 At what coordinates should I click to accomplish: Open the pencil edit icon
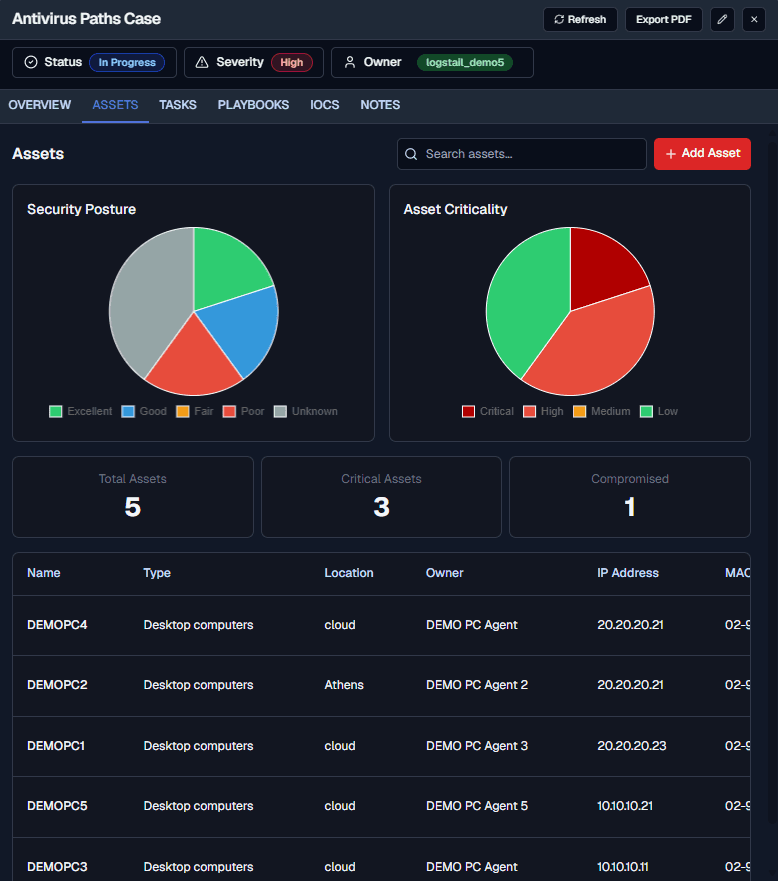722,20
